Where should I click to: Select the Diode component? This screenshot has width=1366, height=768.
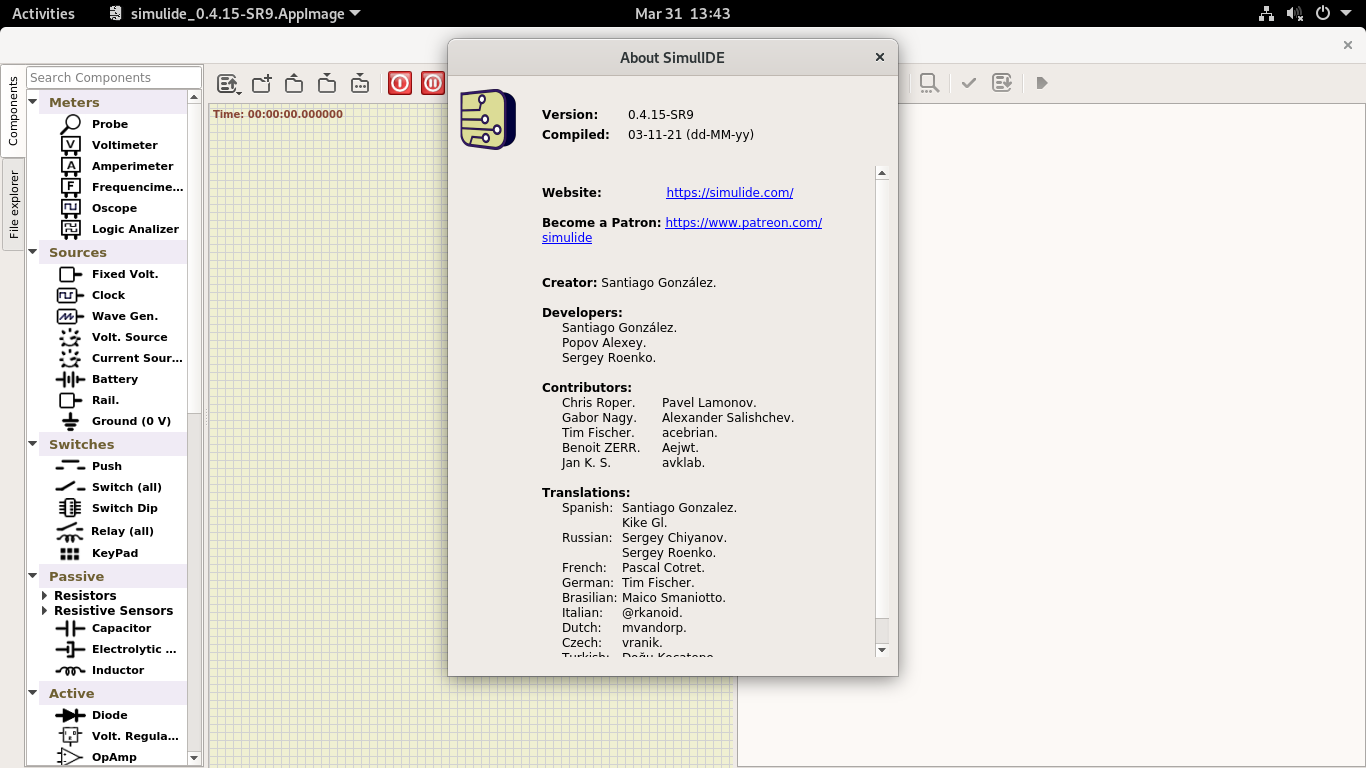click(110, 715)
